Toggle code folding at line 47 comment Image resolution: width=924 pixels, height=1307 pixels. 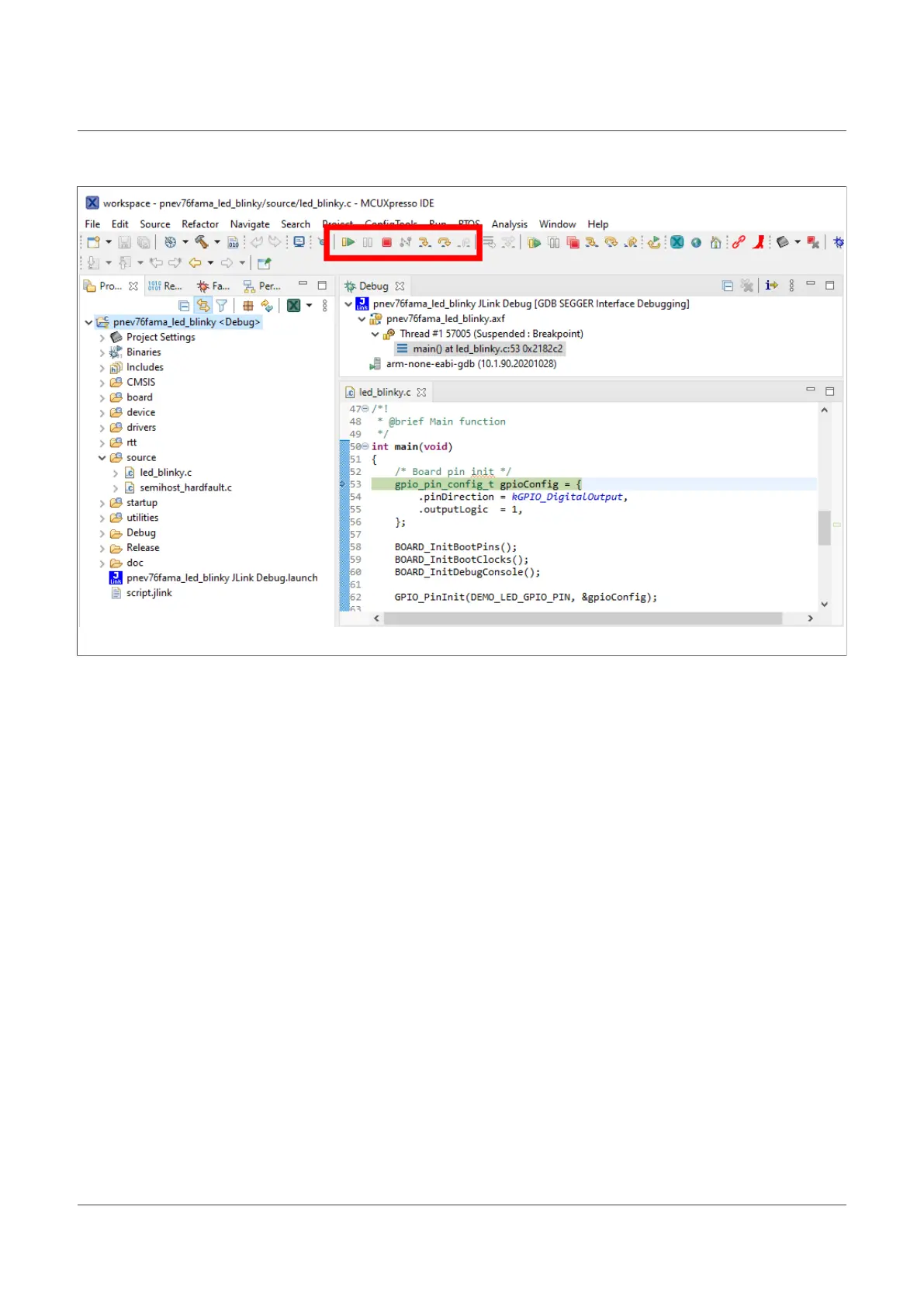point(365,409)
